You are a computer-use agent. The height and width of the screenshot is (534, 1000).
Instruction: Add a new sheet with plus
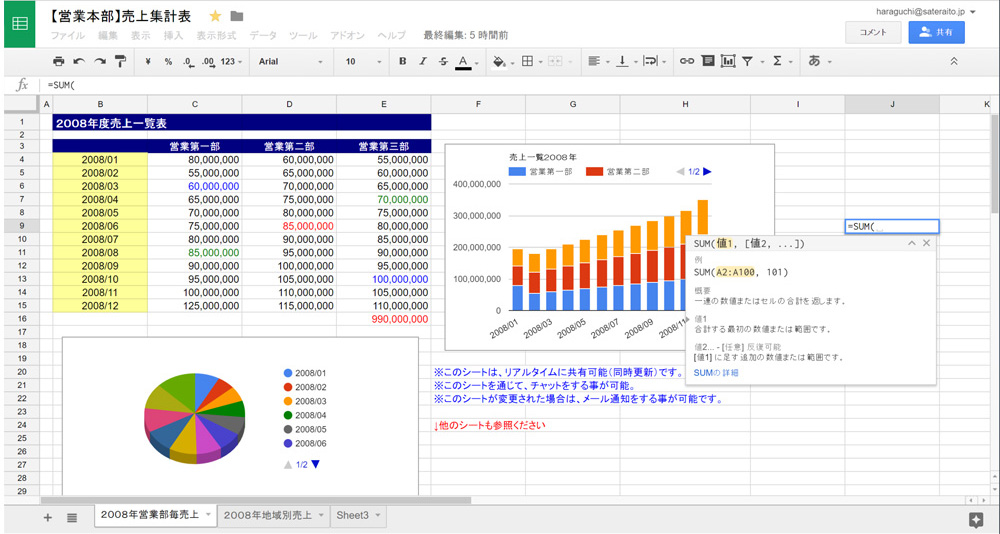[48, 517]
